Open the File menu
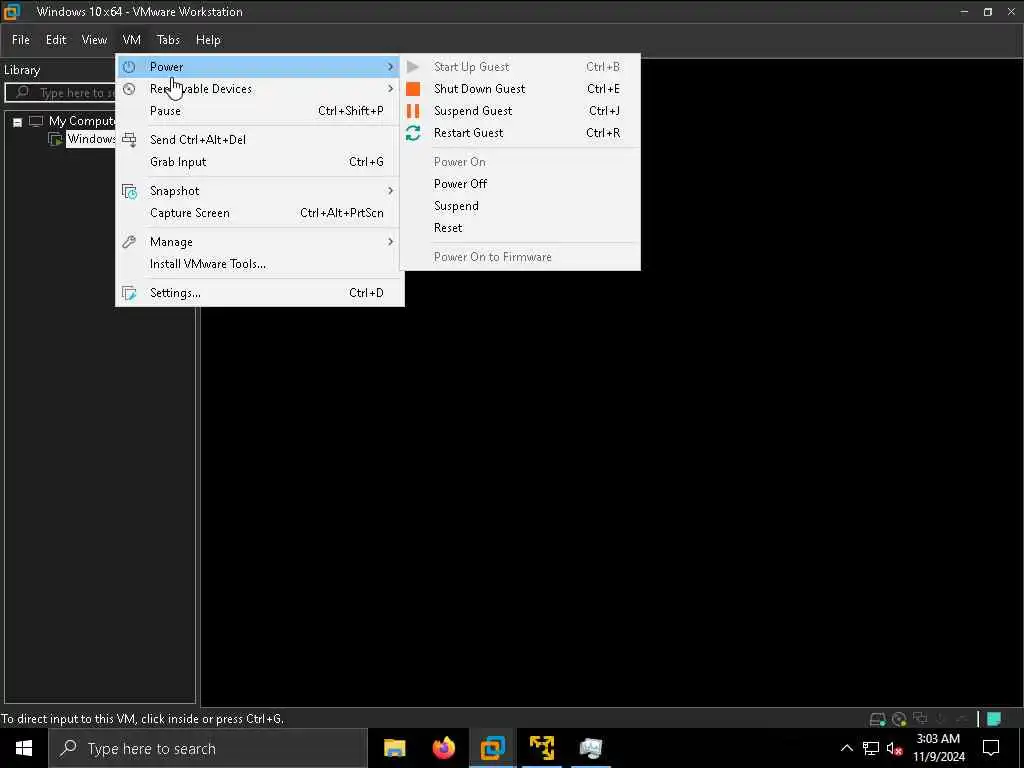Viewport: 1024px width, 768px height. (21, 40)
